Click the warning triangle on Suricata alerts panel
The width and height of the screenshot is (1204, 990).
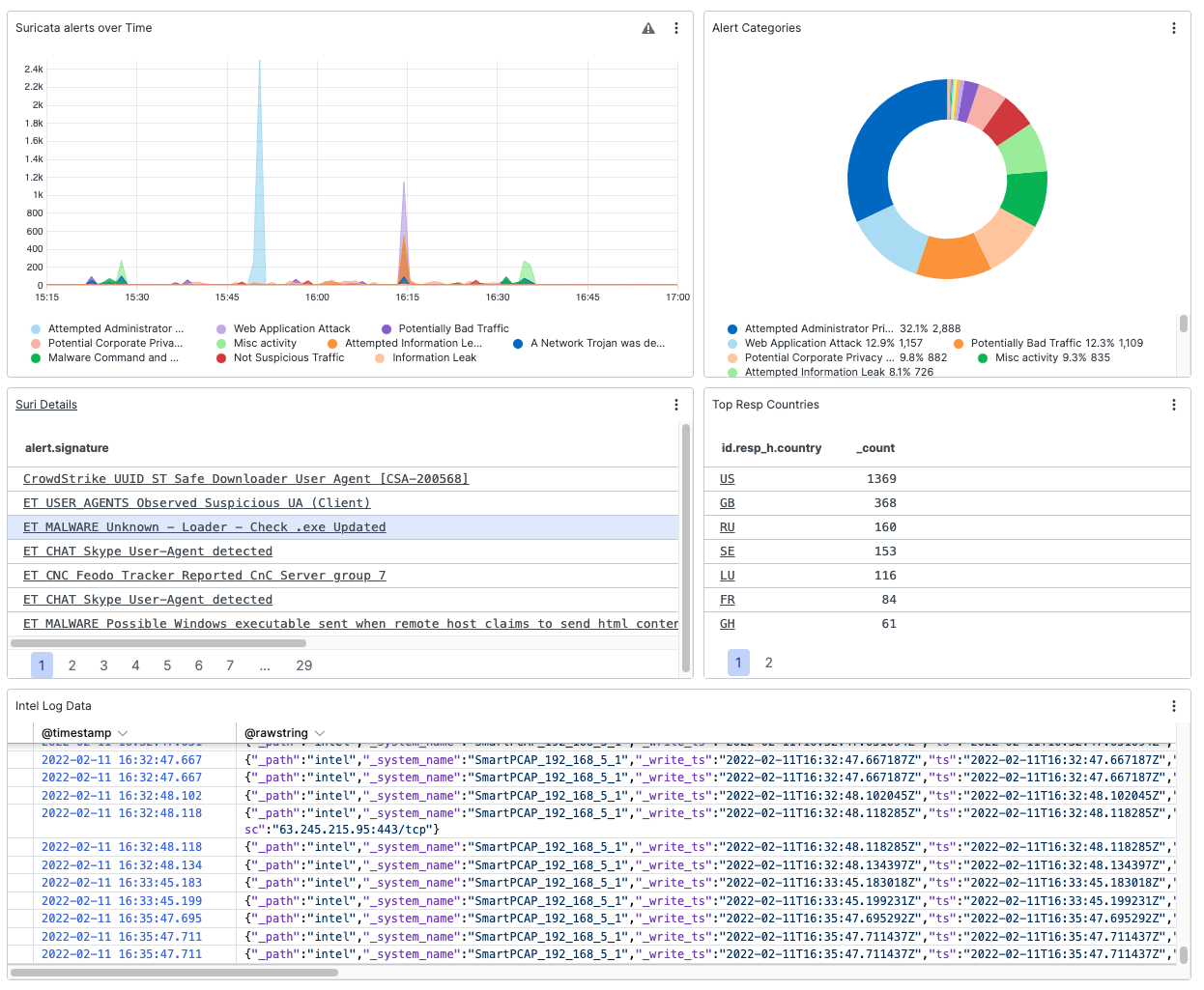648,29
